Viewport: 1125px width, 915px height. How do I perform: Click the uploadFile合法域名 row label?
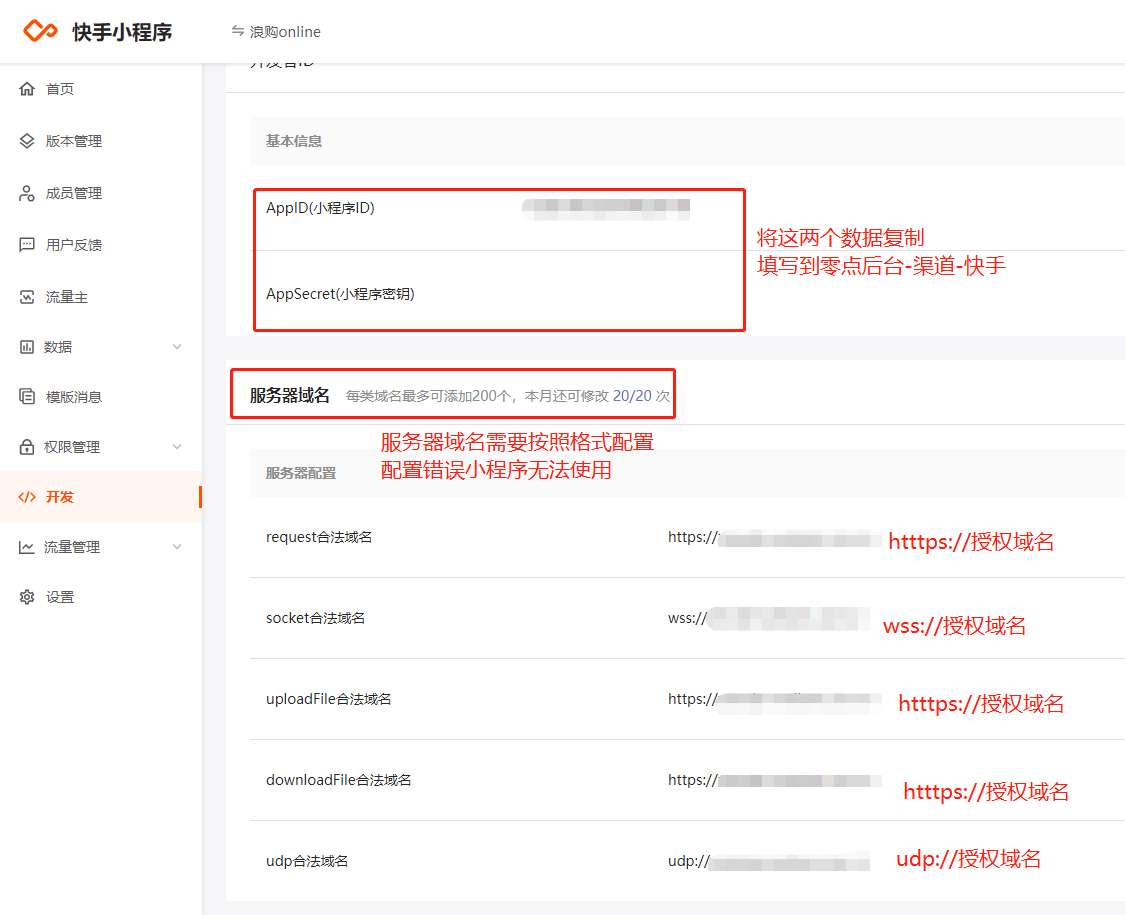329,699
